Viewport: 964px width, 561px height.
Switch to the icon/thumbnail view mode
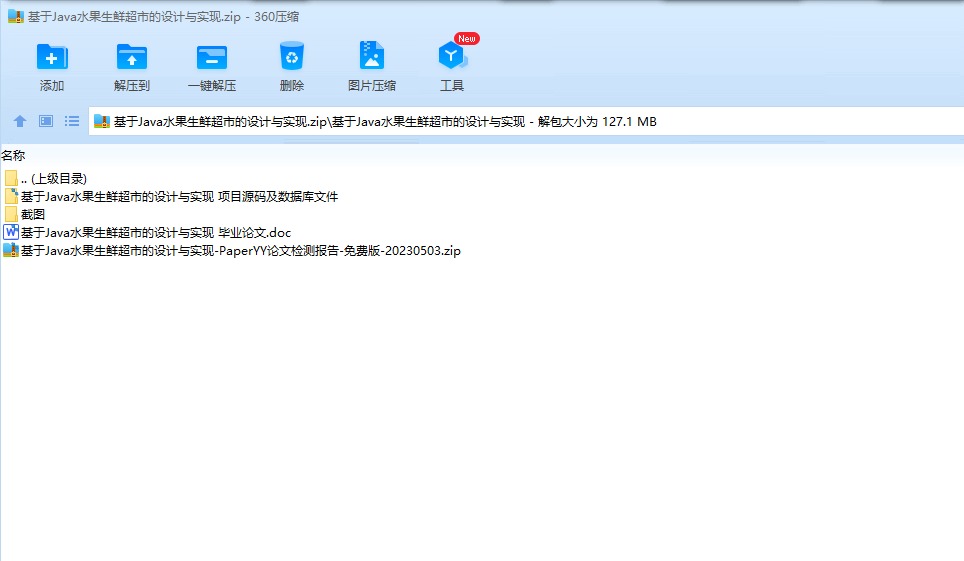click(x=46, y=121)
